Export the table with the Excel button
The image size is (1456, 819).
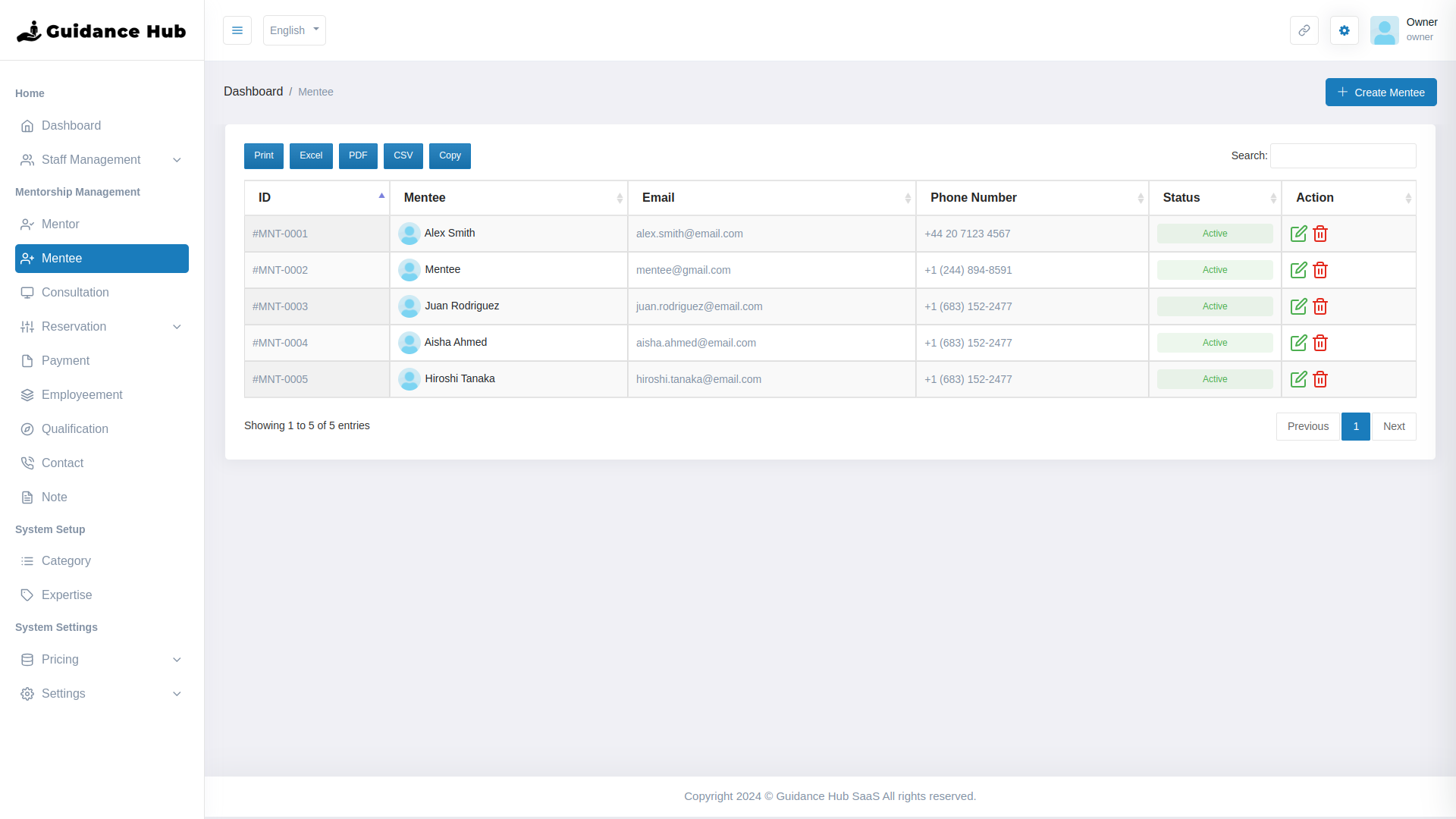coord(311,155)
